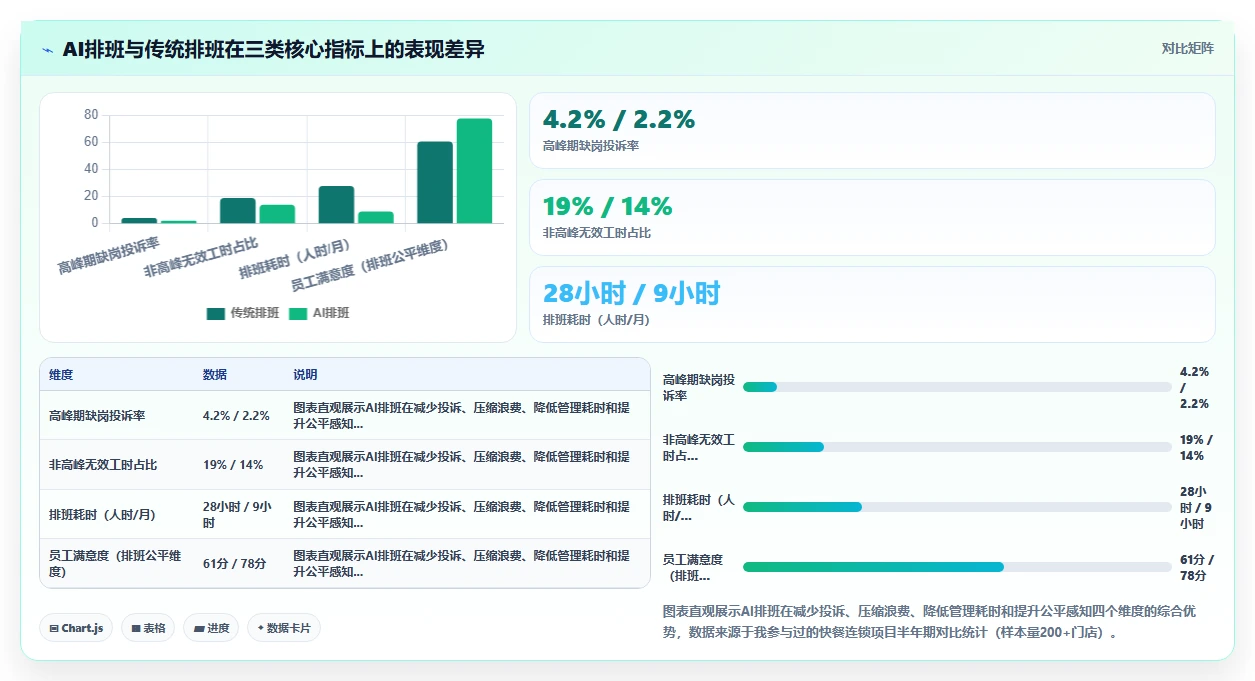Click the 排班耗时（人时/月）caption in the data card
Image resolution: width=1255 pixels, height=681 pixels.
[597, 320]
